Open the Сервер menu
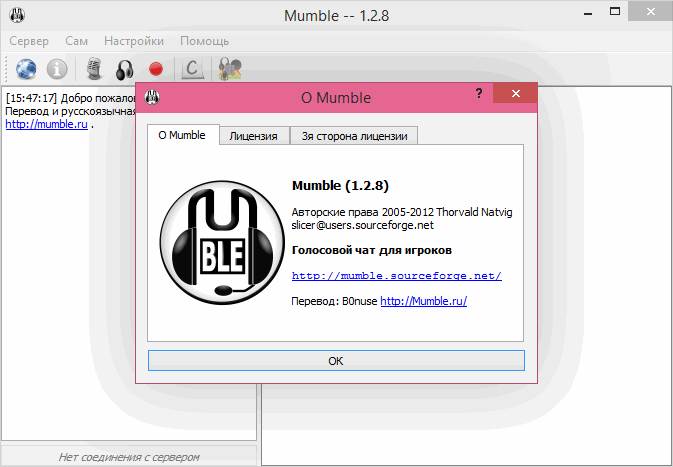The image size is (673, 467). pyautogui.click(x=29, y=41)
